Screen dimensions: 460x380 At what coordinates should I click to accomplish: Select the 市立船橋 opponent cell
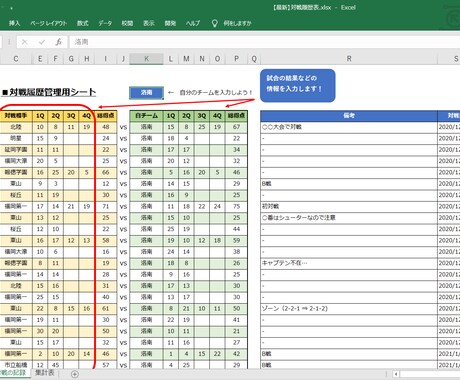click(16, 365)
